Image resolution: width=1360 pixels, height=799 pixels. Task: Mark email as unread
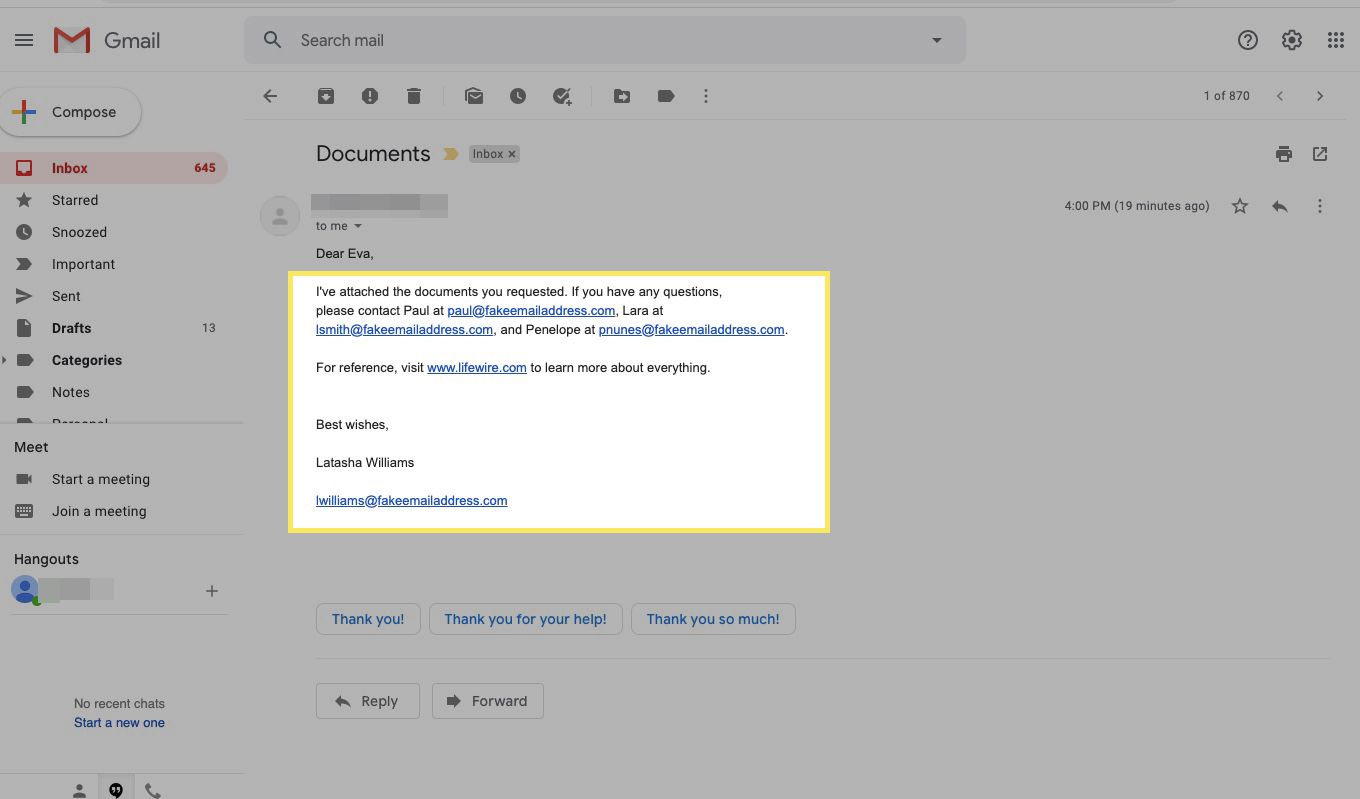click(x=474, y=96)
